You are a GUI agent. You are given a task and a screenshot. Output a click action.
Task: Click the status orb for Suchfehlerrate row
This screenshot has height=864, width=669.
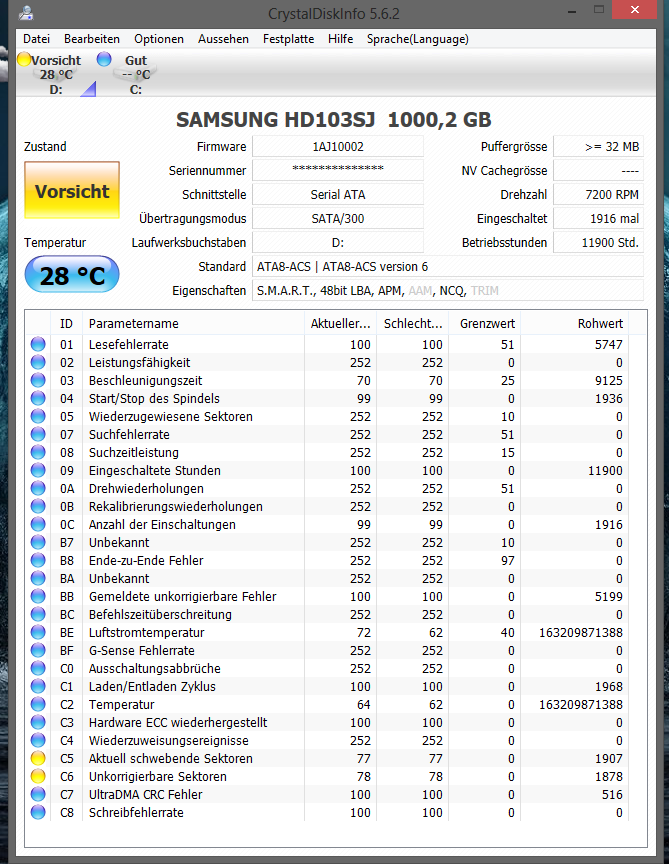pos(38,434)
